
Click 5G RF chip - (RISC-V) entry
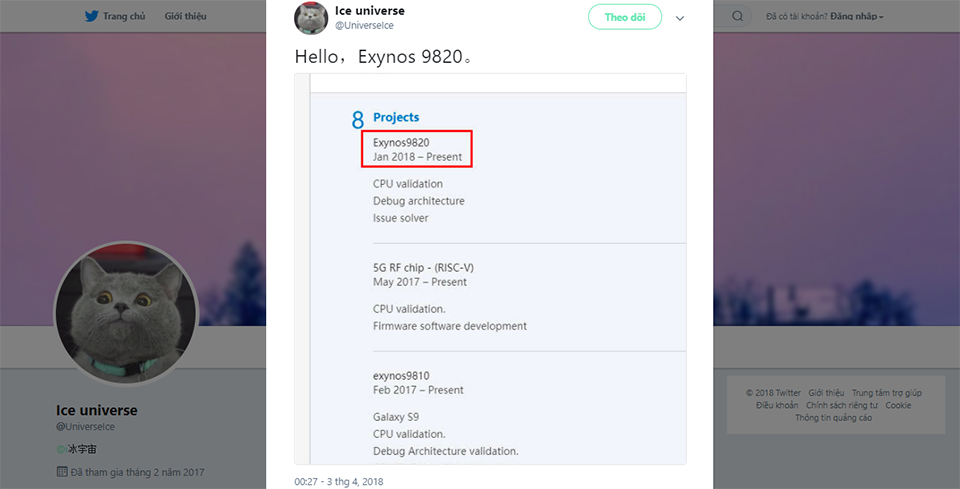(423, 267)
